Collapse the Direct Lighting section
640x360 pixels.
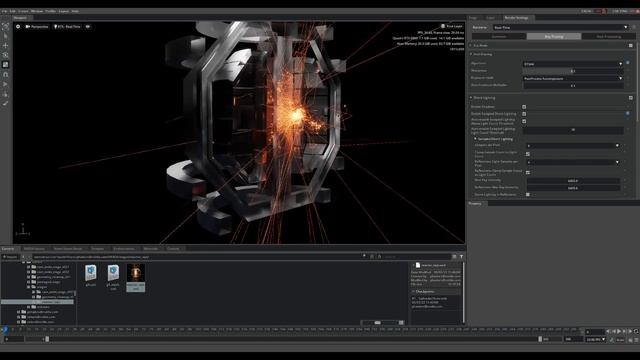click(471, 98)
